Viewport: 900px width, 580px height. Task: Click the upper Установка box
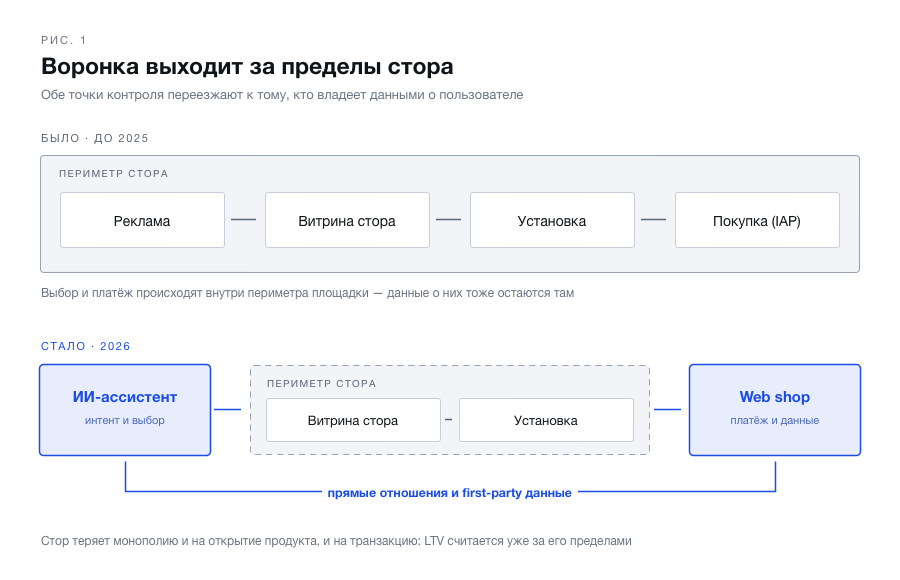(x=552, y=220)
